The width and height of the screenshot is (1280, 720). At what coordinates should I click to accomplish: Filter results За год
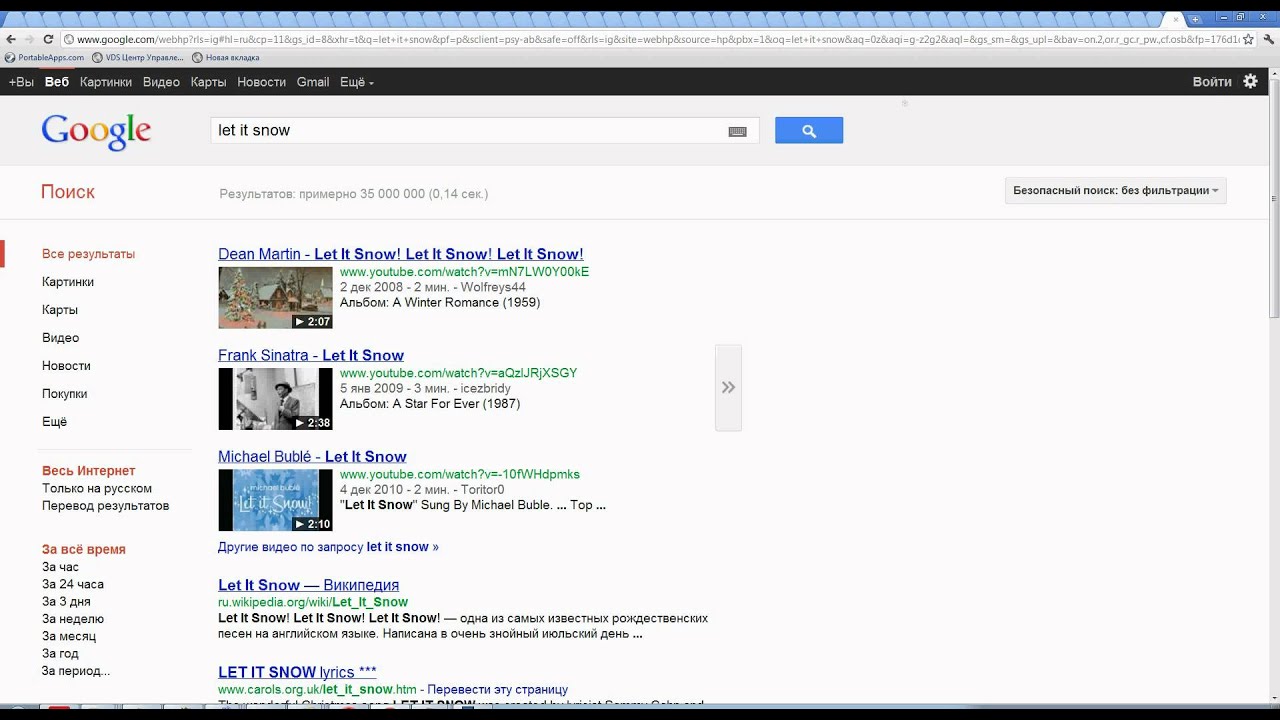[60, 654]
